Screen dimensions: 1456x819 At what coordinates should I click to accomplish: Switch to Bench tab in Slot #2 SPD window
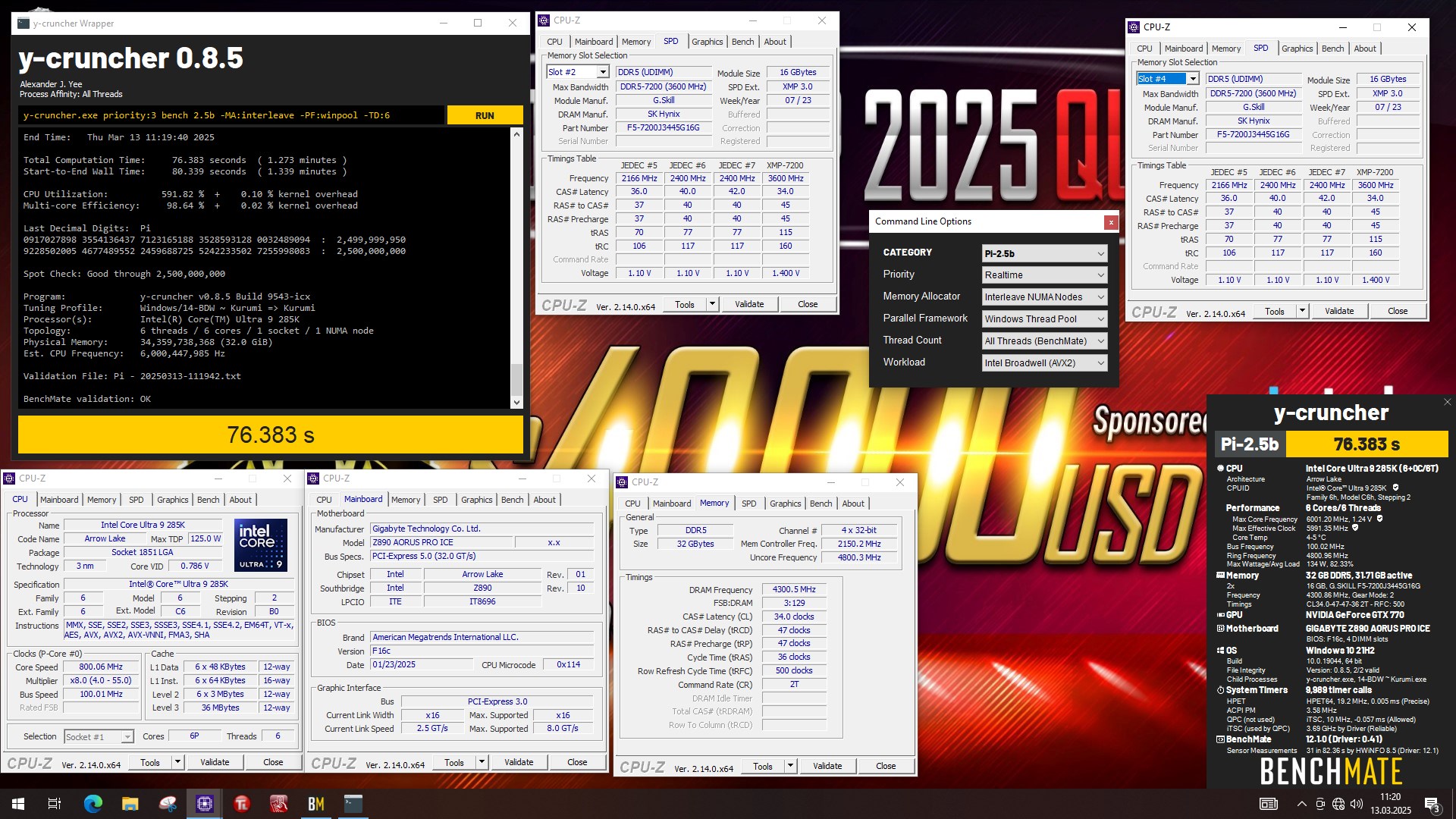742,42
